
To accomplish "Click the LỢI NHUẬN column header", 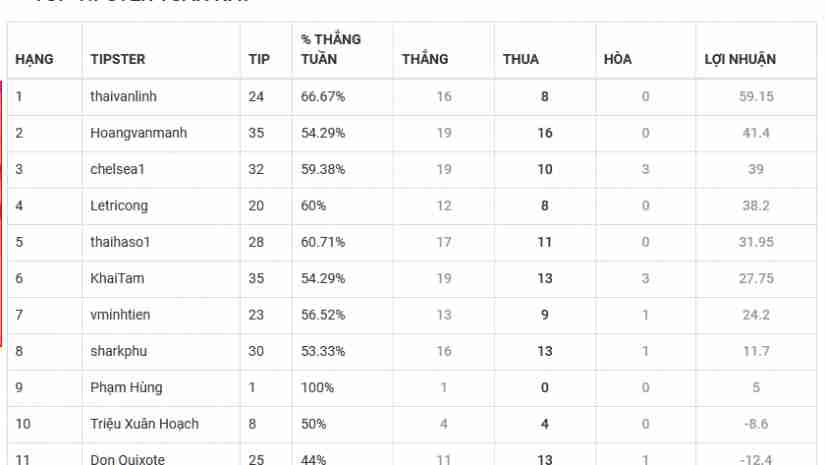I will [740, 59].
